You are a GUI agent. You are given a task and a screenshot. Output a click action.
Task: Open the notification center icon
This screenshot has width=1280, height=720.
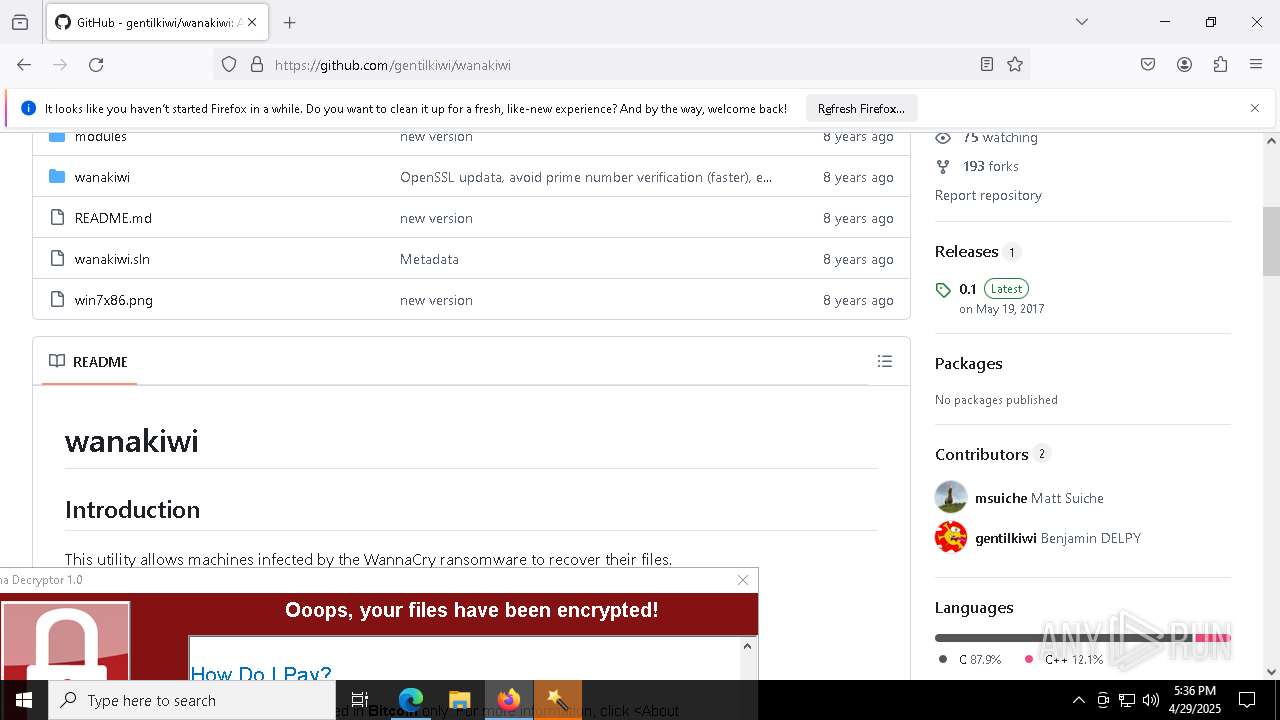(x=1247, y=700)
